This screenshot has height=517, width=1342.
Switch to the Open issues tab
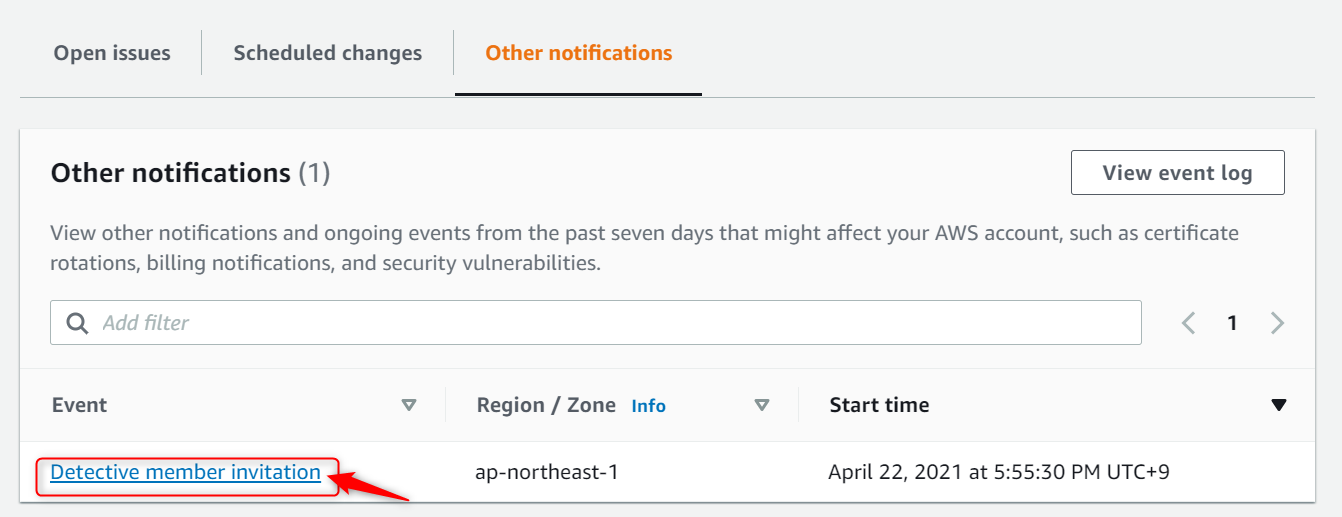click(x=112, y=53)
